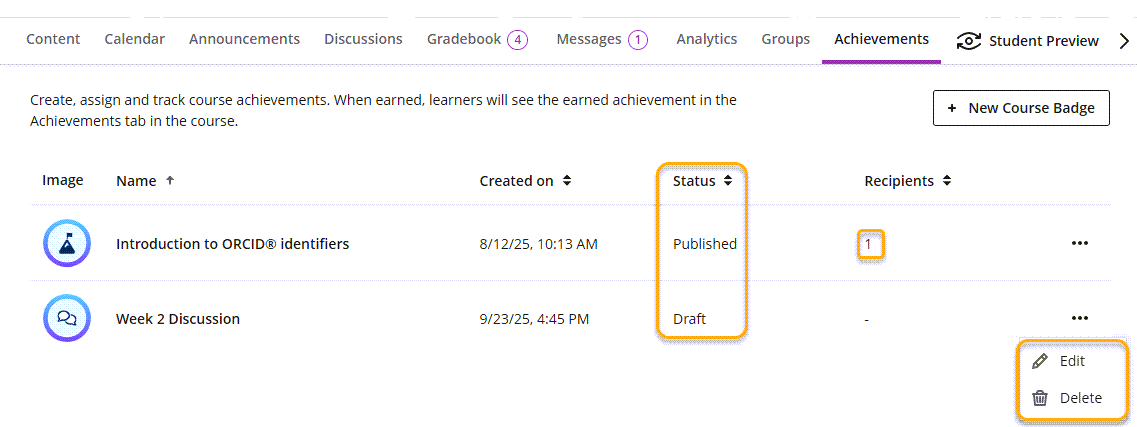This screenshot has height=427, width=1137.
Task: Open the Analytics tab
Action: point(706,39)
